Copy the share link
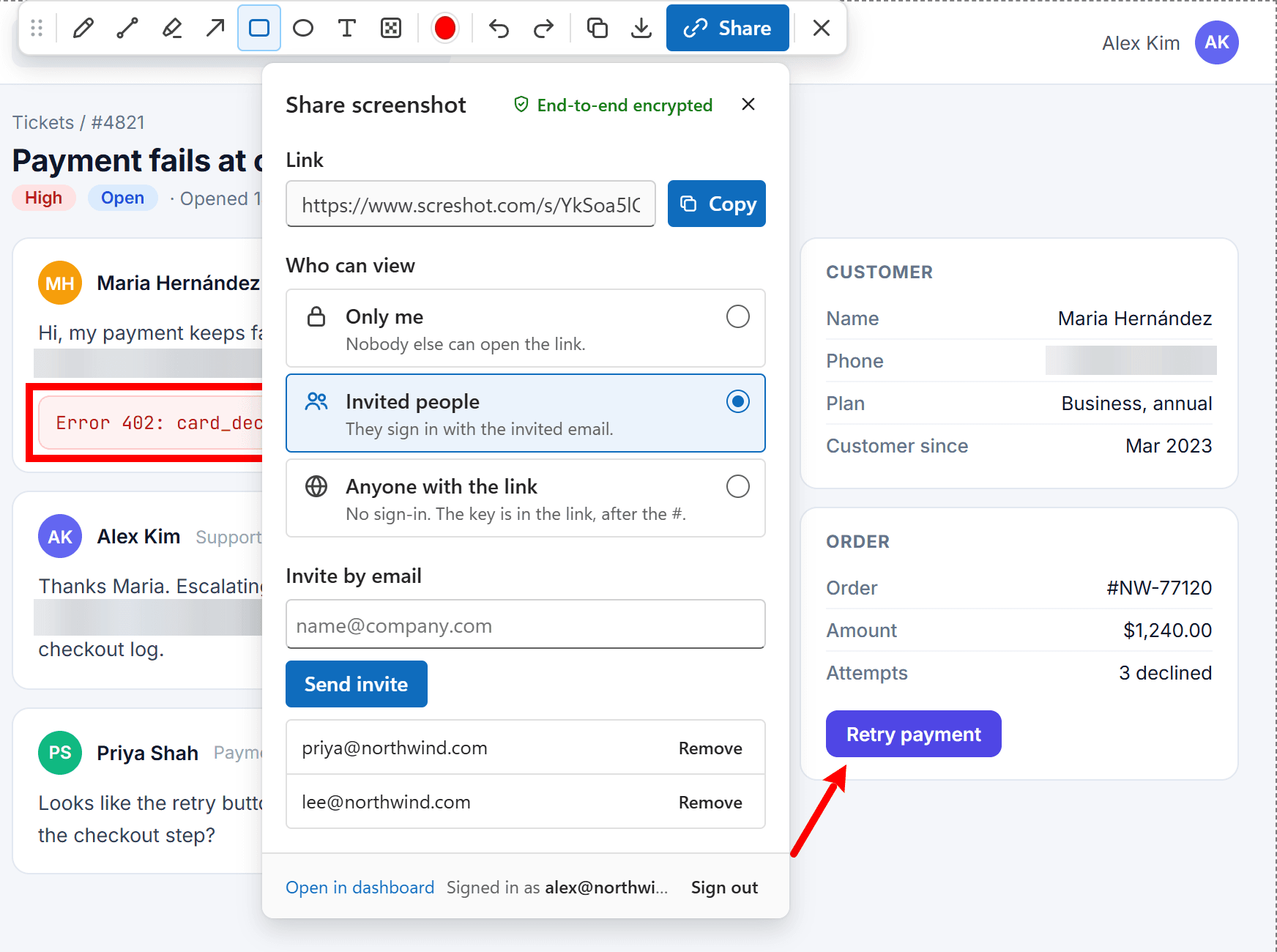Viewport: 1277px width, 952px height. click(717, 204)
